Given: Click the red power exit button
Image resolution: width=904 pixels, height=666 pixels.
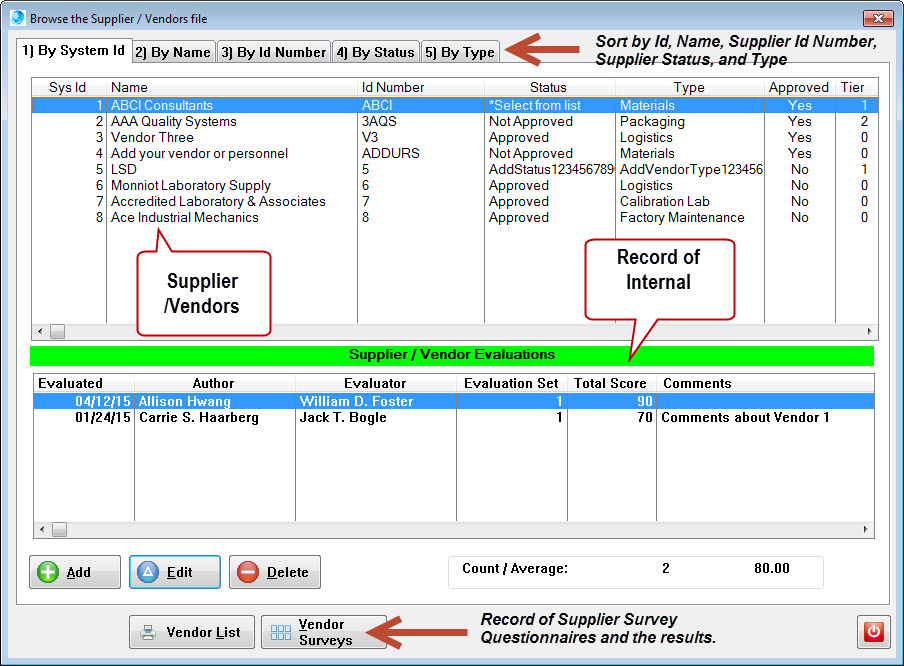Looking at the screenshot, I should pyautogui.click(x=873, y=632).
